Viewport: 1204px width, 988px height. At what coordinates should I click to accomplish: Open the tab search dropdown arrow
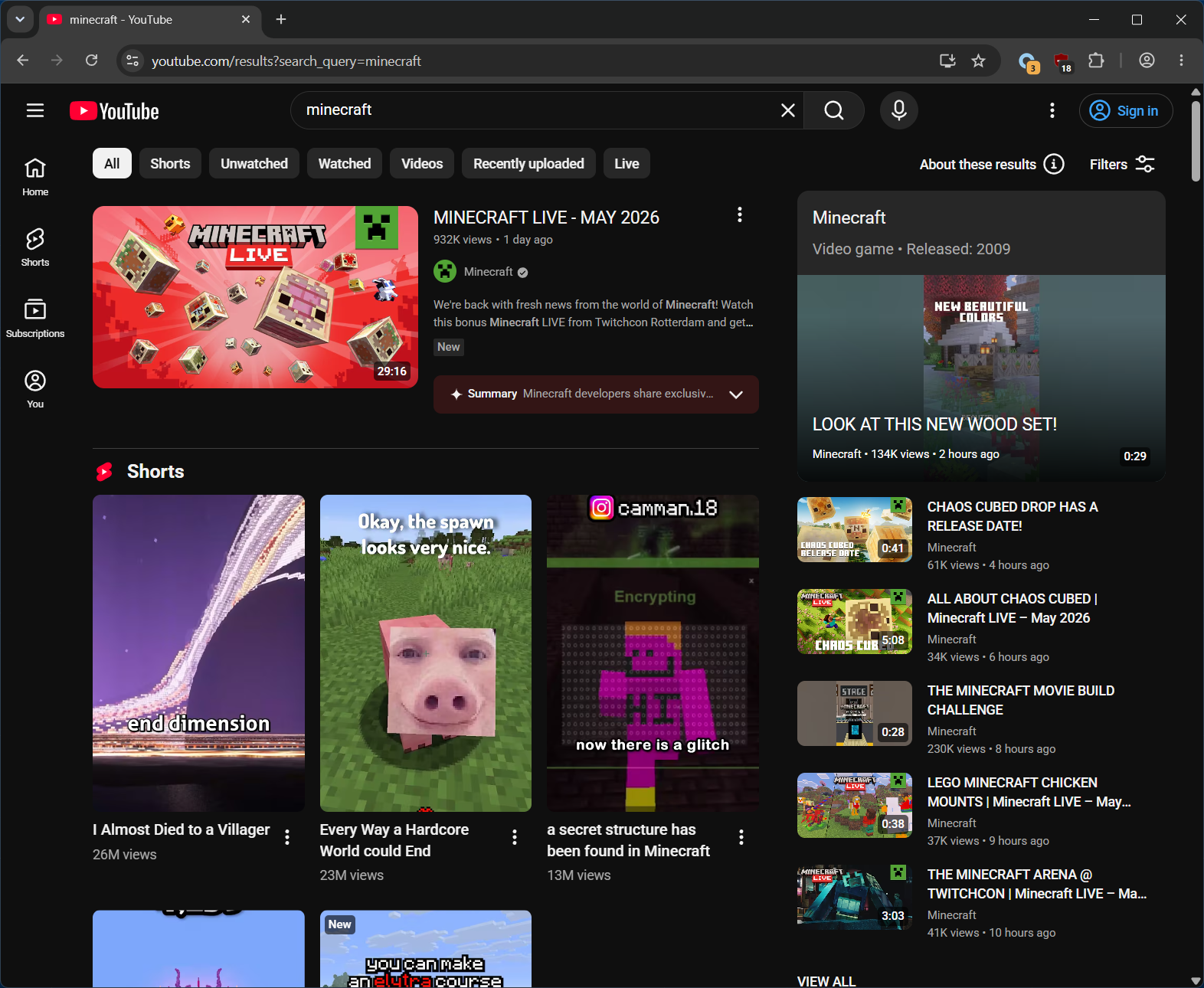pyautogui.click(x=20, y=19)
